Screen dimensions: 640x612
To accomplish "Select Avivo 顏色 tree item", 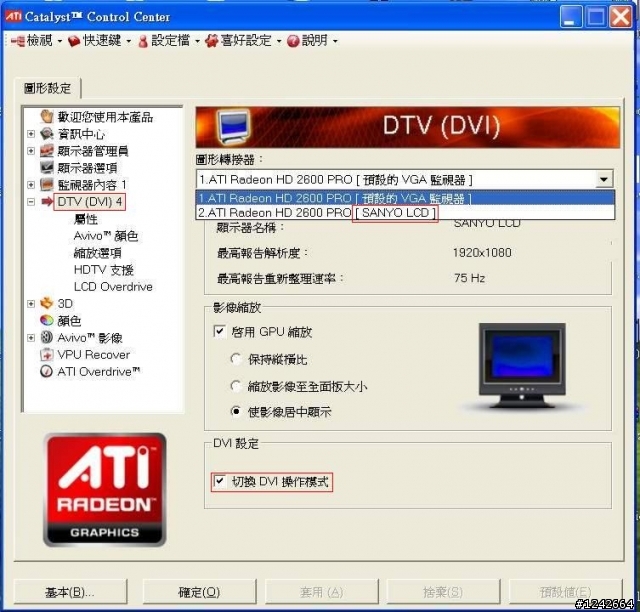I will coord(106,236).
